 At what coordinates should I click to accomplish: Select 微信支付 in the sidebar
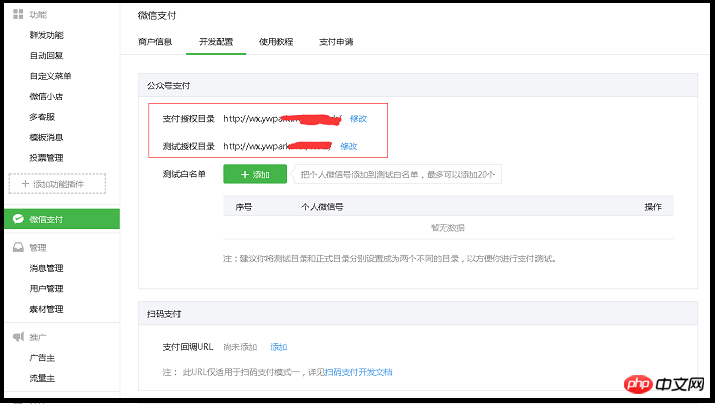pos(62,219)
